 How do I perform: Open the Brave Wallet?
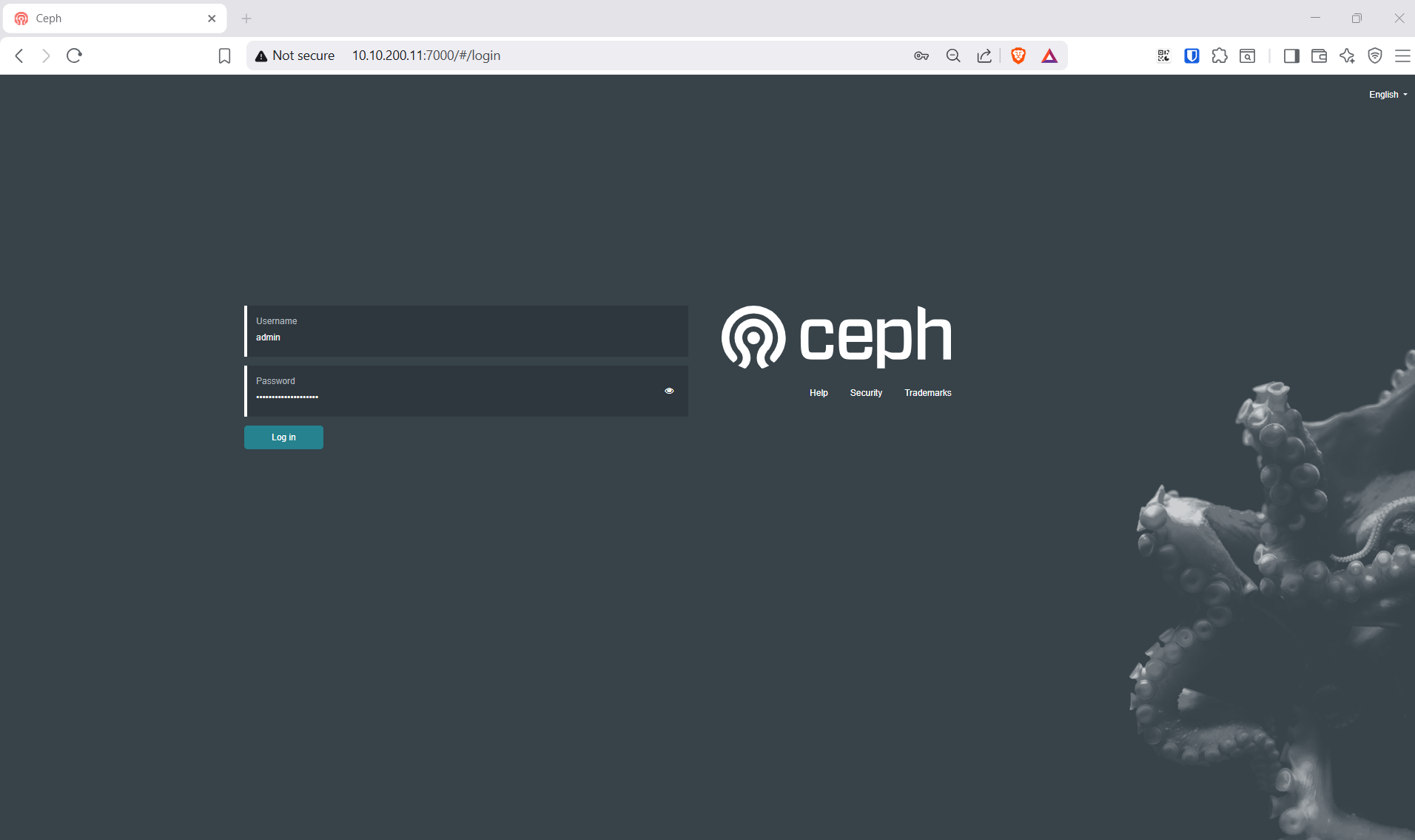pos(1319,56)
